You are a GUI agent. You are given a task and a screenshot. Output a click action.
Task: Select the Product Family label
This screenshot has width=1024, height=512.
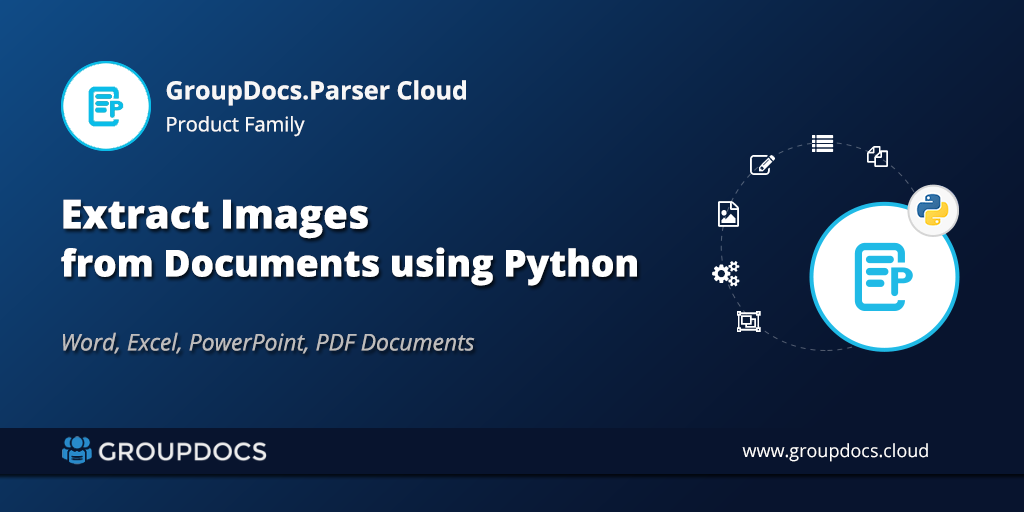tap(235, 125)
